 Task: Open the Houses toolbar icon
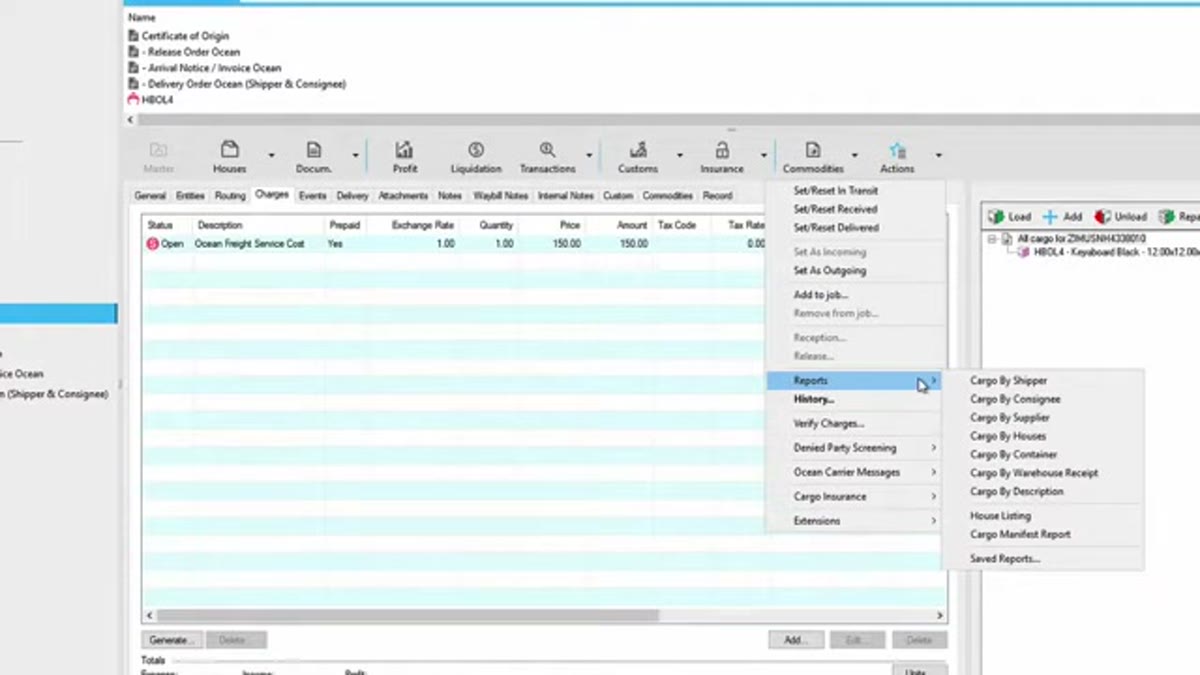point(229,150)
